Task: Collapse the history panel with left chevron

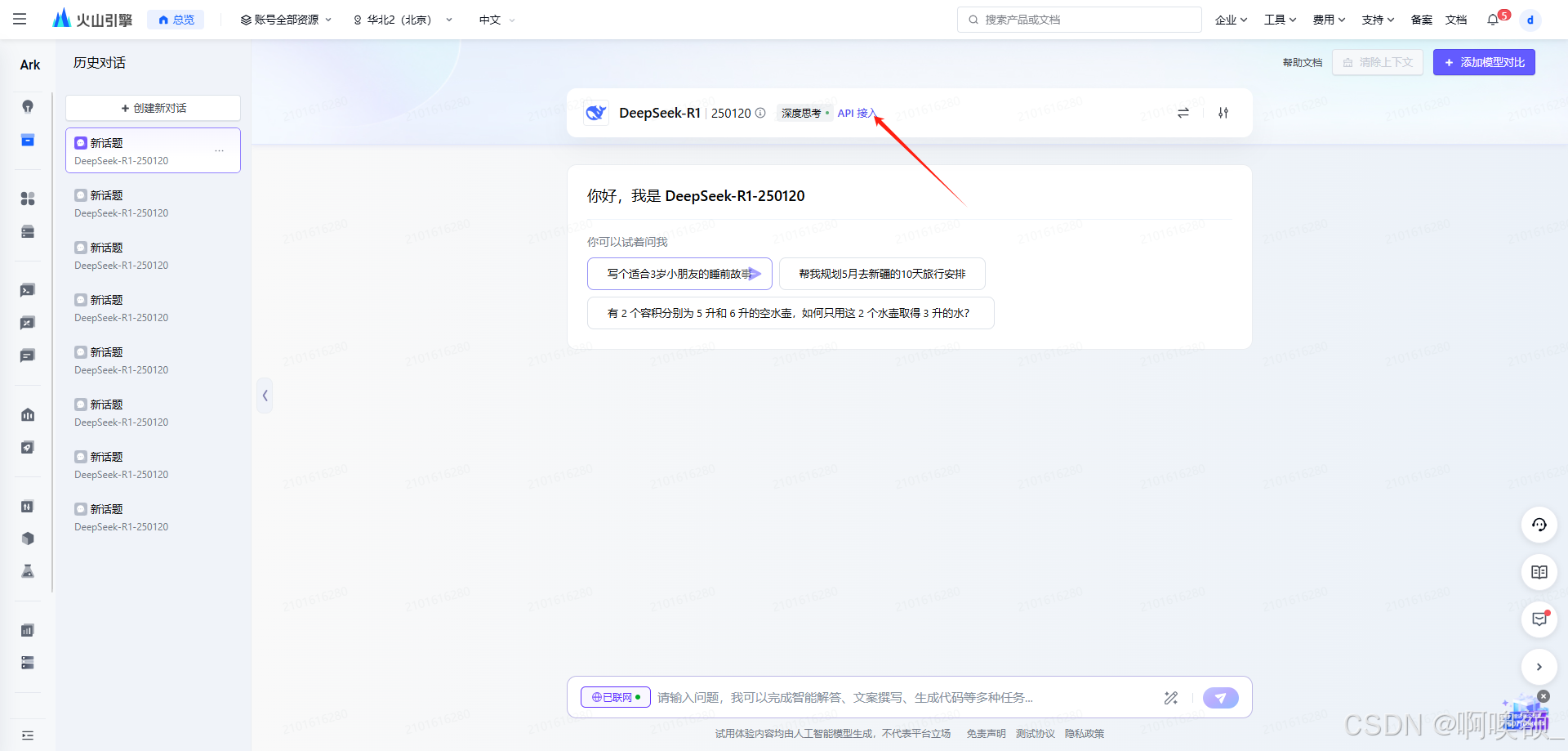Action: tap(265, 396)
